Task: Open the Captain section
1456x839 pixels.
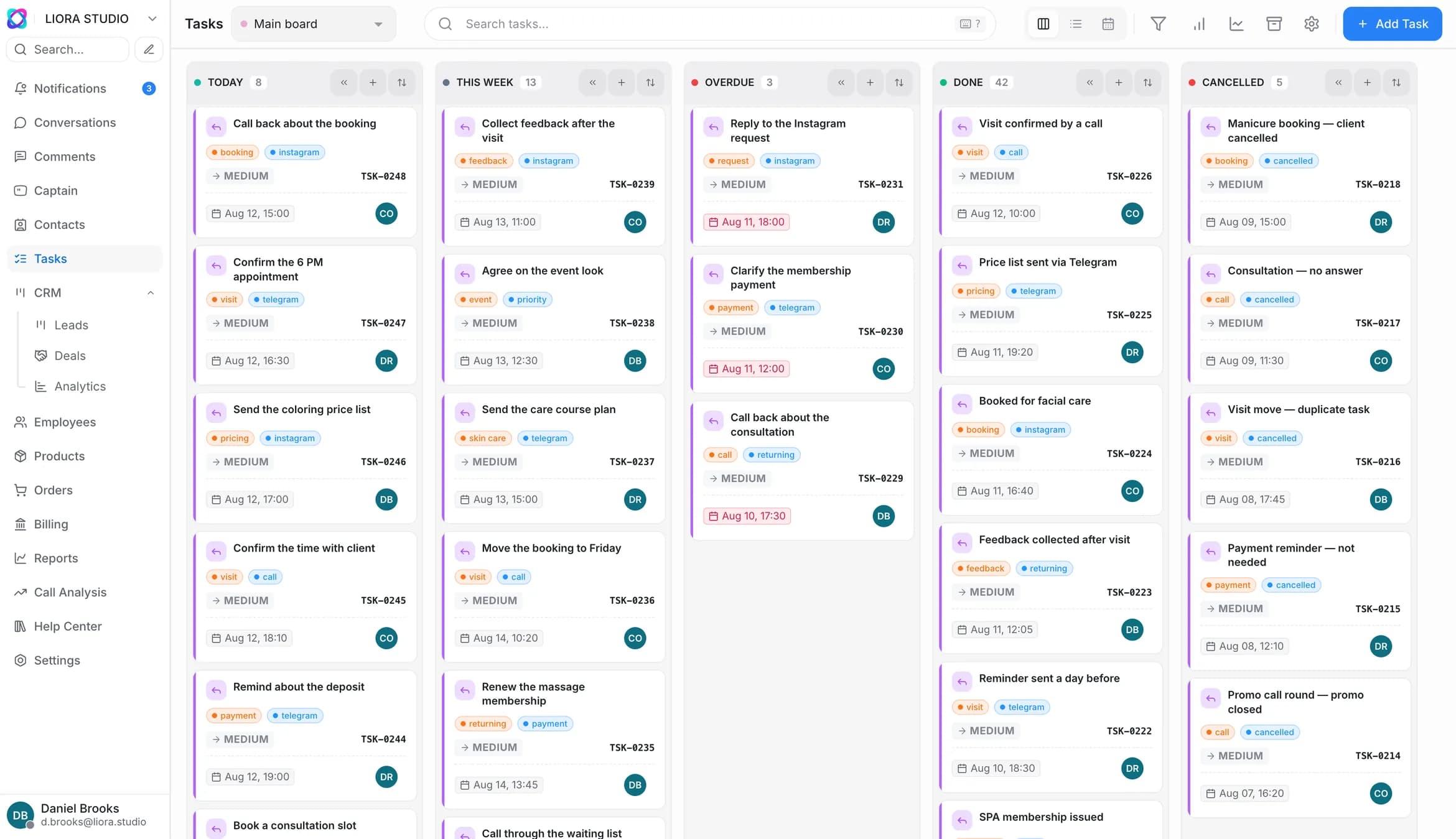Action: coord(85,190)
